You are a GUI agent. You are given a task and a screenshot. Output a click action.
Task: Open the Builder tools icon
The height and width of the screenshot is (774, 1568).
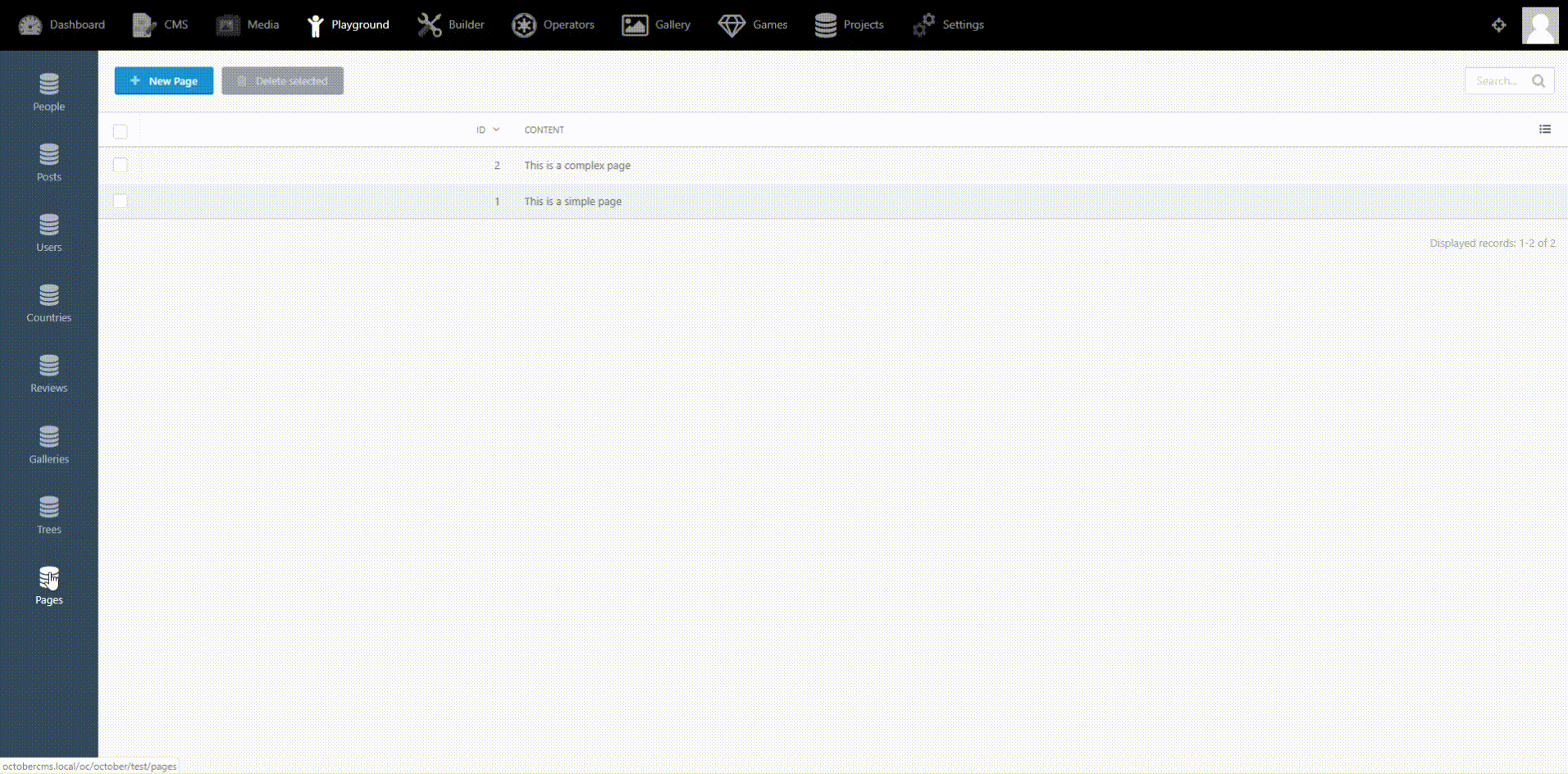point(429,25)
